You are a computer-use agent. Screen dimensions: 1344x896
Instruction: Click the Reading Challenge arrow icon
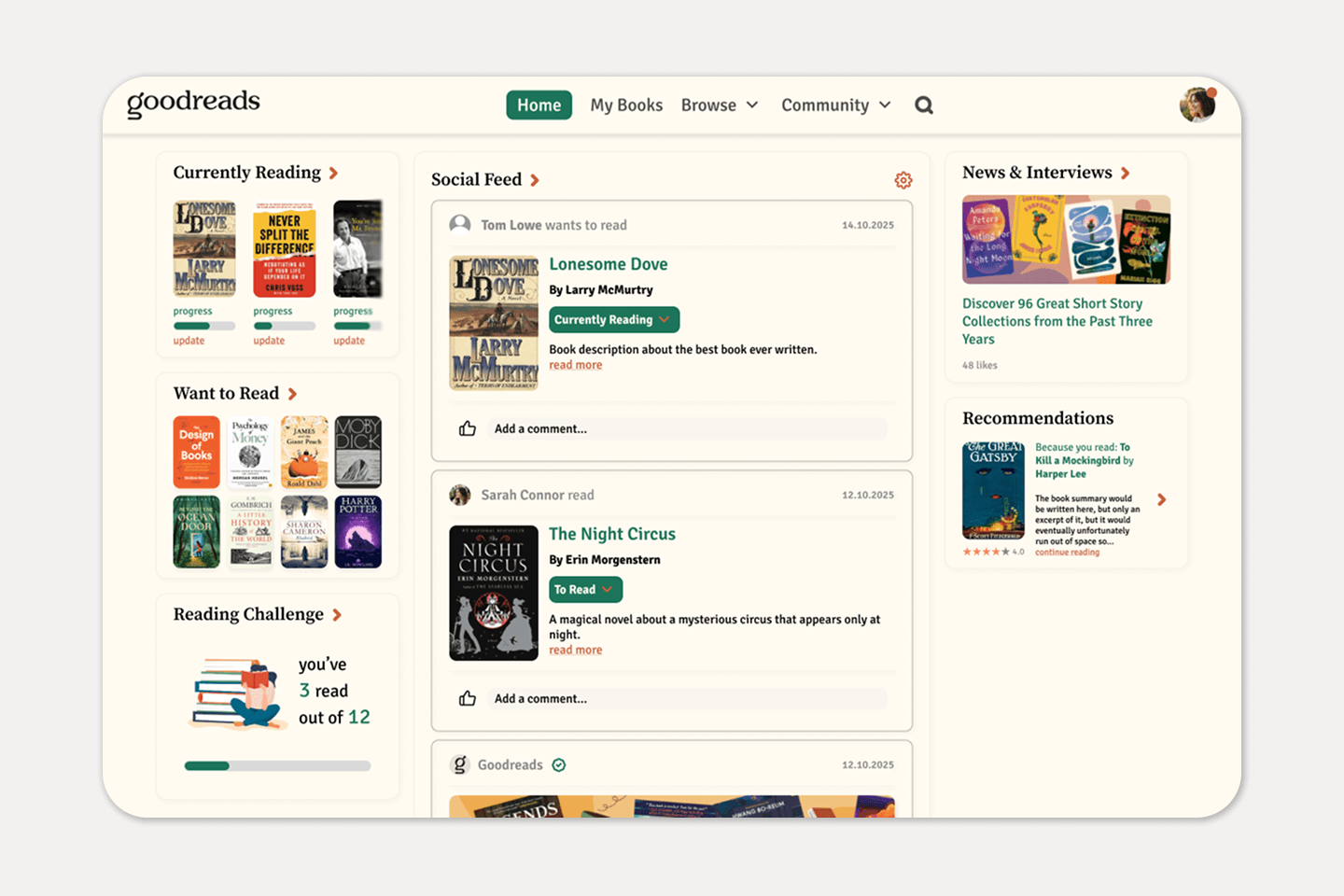point(337,615)
